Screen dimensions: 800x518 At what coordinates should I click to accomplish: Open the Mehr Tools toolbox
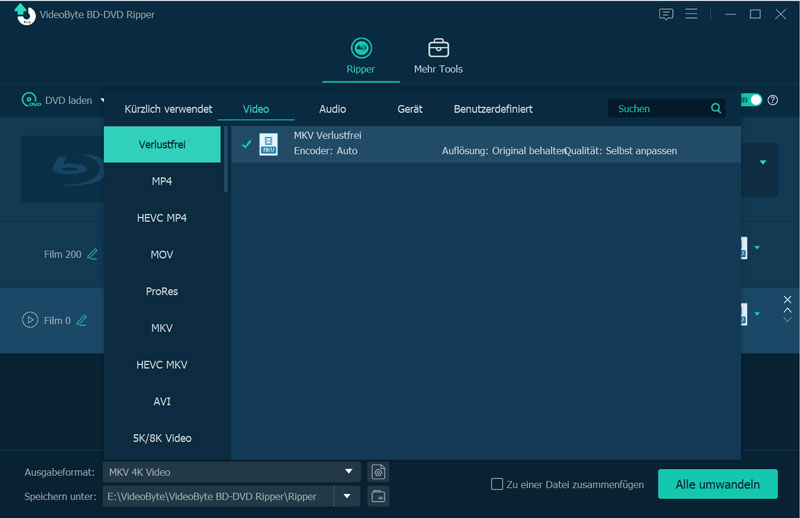[438, 48]
